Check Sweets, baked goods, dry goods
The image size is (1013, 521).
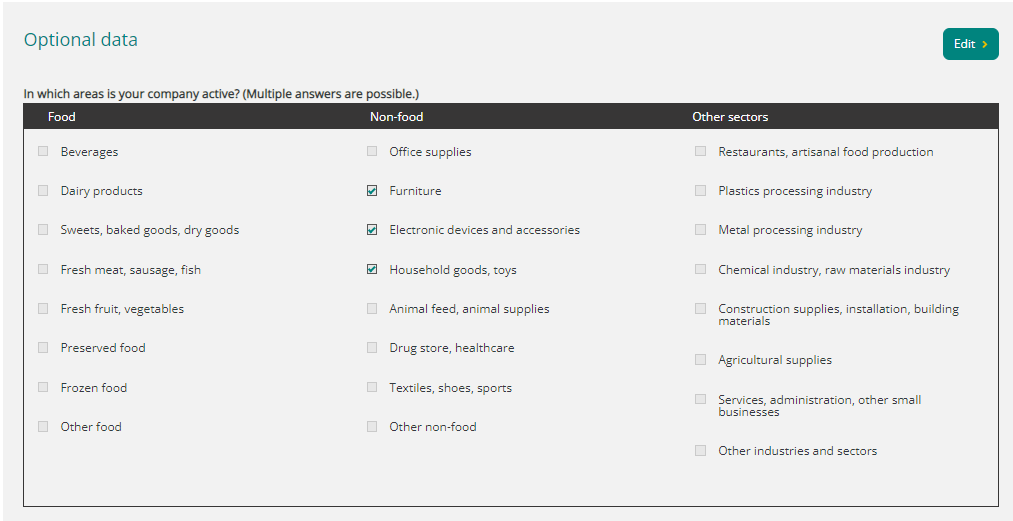(x=43, y=229)
